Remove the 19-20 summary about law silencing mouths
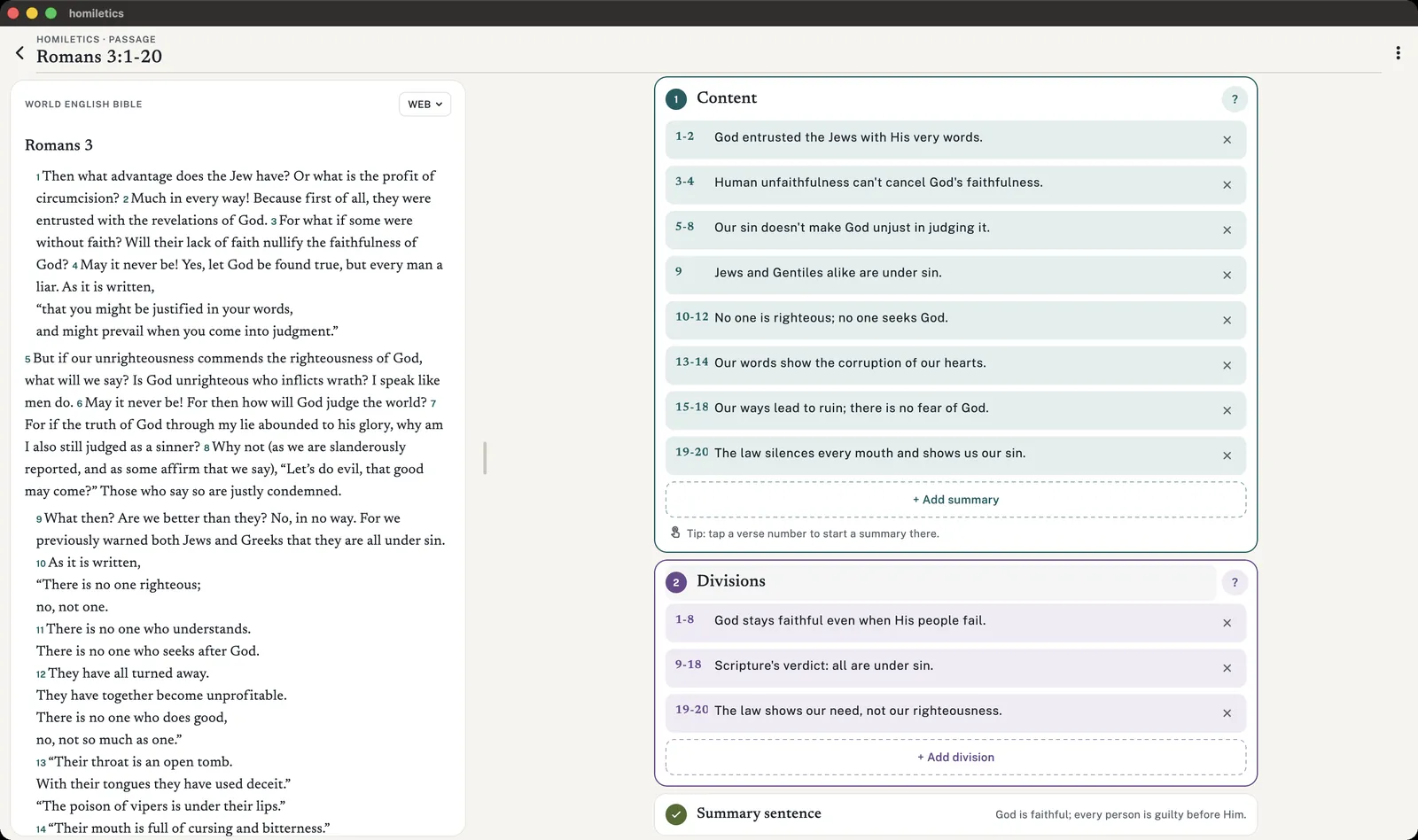This screenshot has height=840, width=1418. [1227, 456]
